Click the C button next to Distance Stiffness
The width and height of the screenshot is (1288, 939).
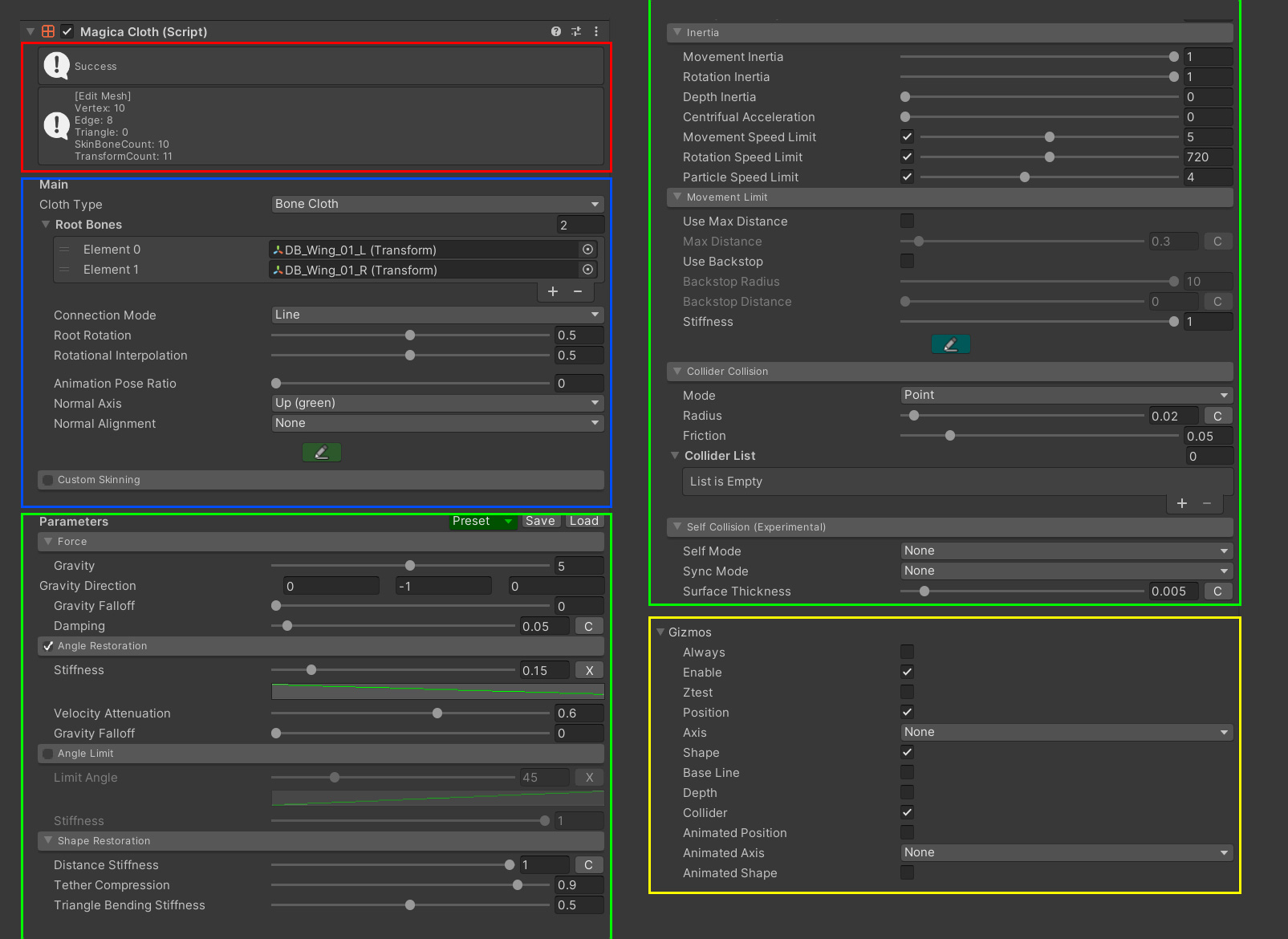(x=589, y=865)
